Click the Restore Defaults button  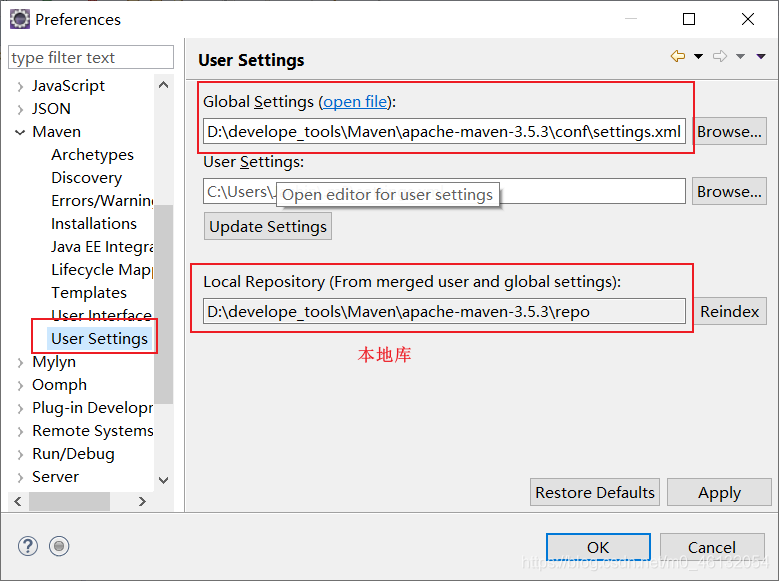pos(595,493)
